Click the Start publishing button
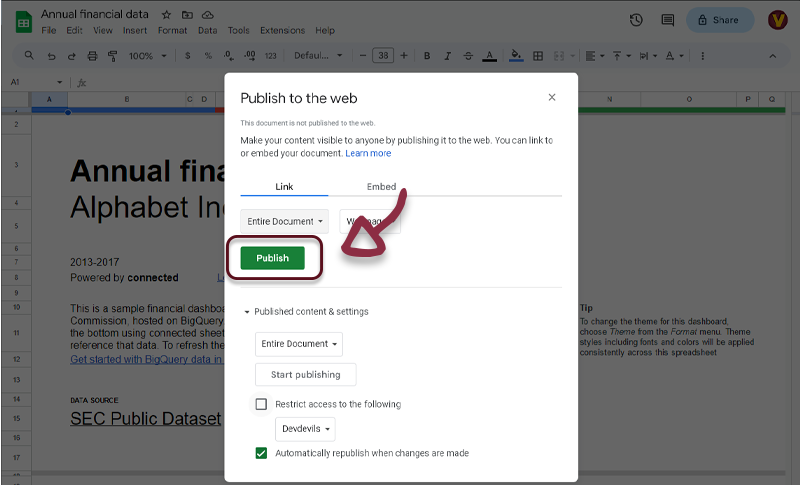The width and height of the screenshot is (800, 485). coord(305,374)
